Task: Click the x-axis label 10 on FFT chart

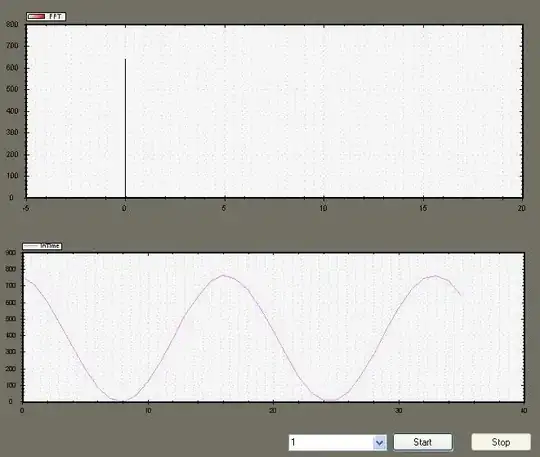Action: (323, 208)
